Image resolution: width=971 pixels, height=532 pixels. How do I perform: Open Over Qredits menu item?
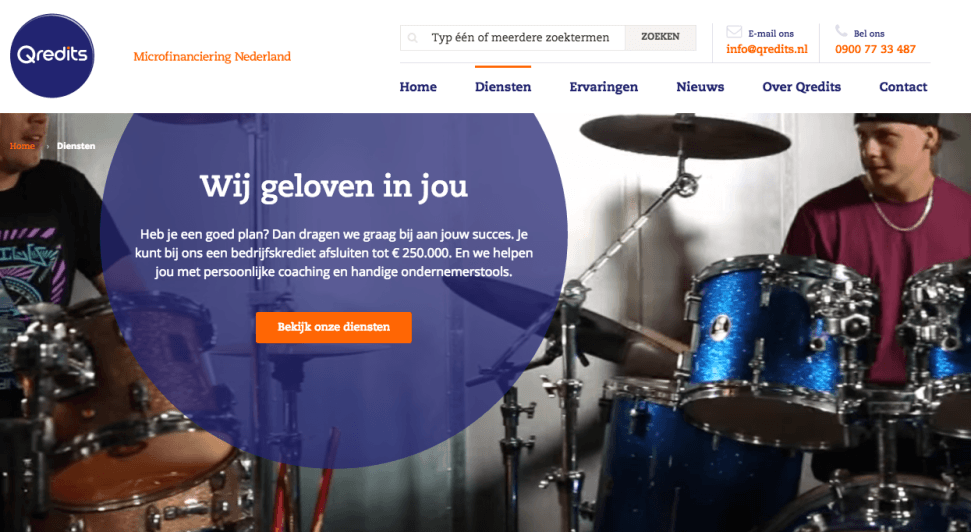801,87
